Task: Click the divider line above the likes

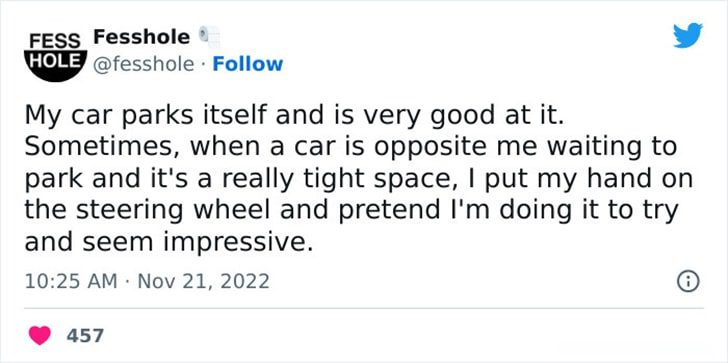Action: point(364,308)
